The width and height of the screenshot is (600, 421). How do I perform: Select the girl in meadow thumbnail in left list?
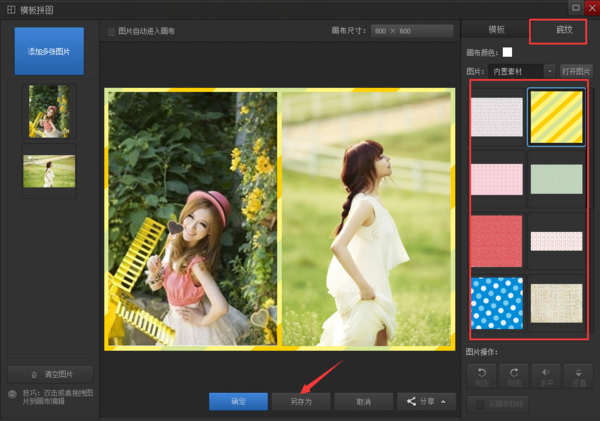point(49,171)
